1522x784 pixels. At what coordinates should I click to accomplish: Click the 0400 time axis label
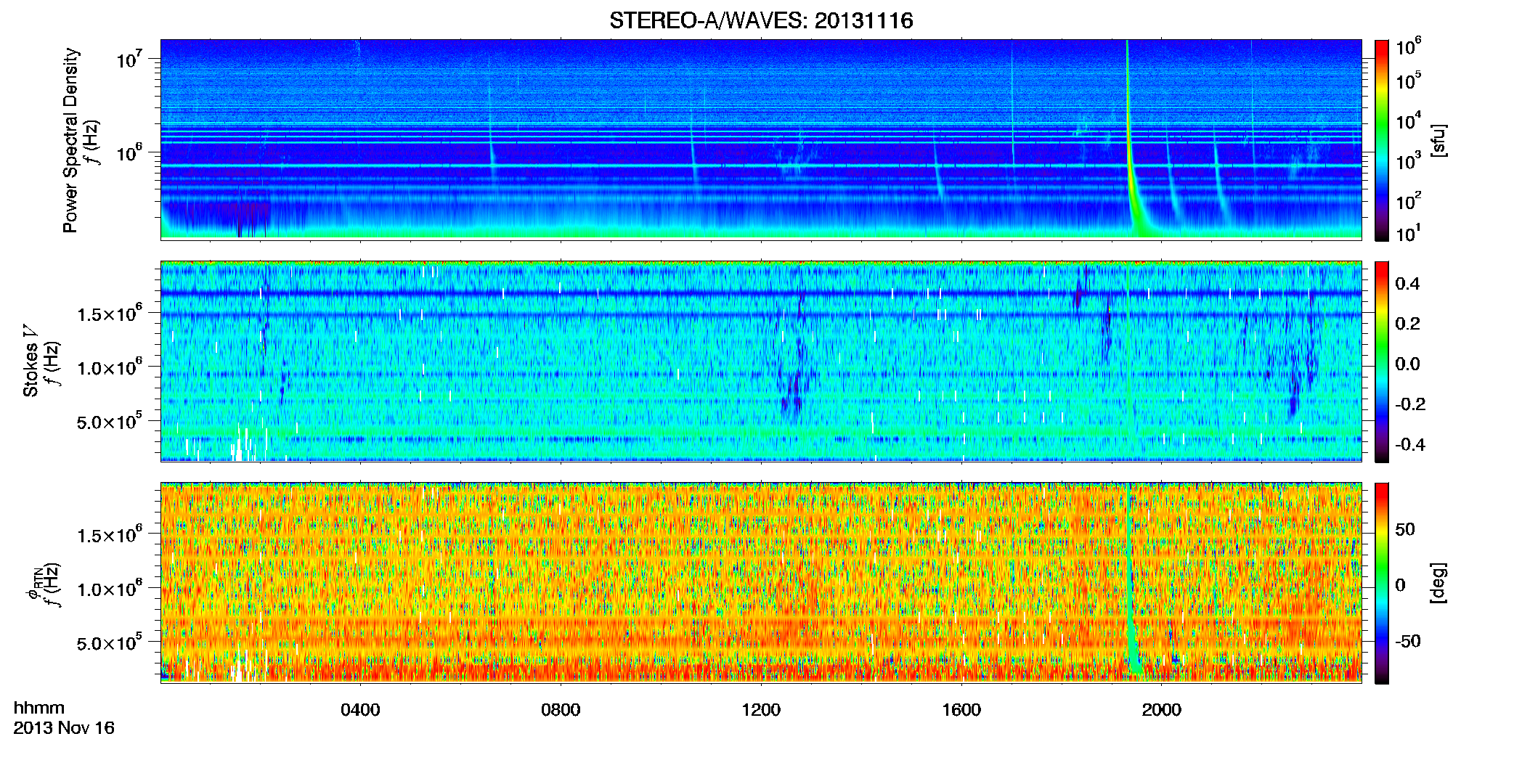pyautogui.click(x=360, y=710)
